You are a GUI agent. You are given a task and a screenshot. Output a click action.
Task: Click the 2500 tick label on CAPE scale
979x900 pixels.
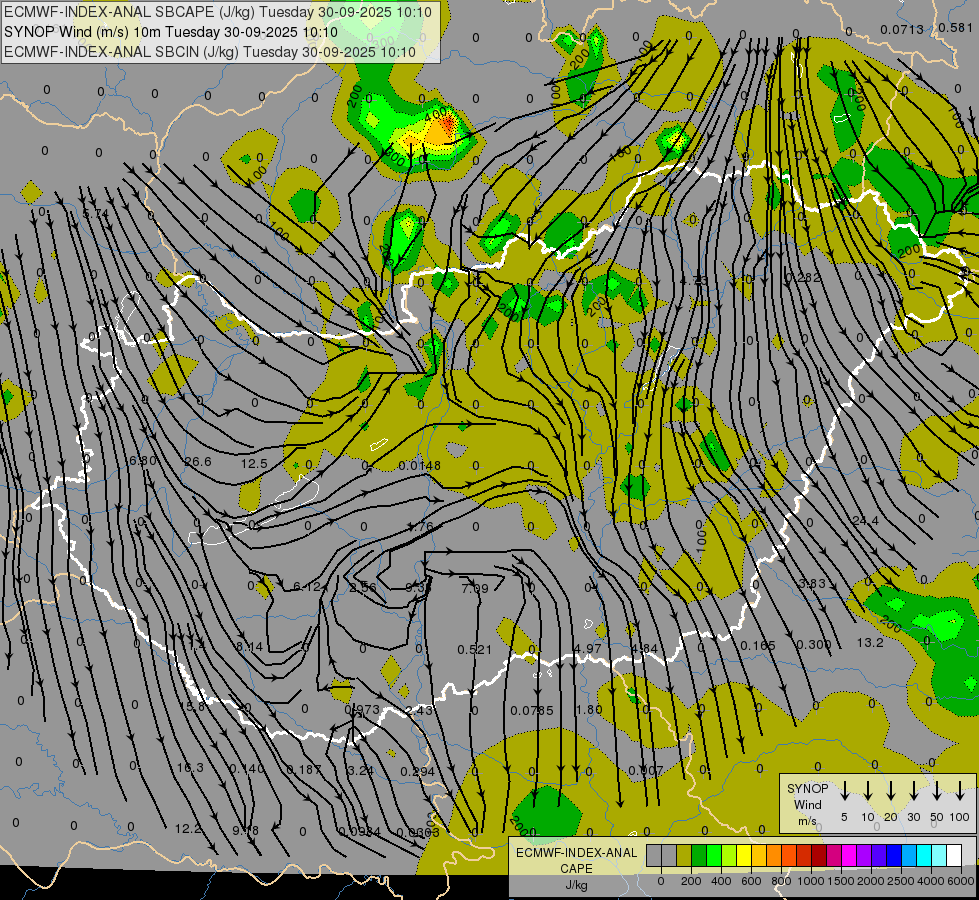(900, 881)
